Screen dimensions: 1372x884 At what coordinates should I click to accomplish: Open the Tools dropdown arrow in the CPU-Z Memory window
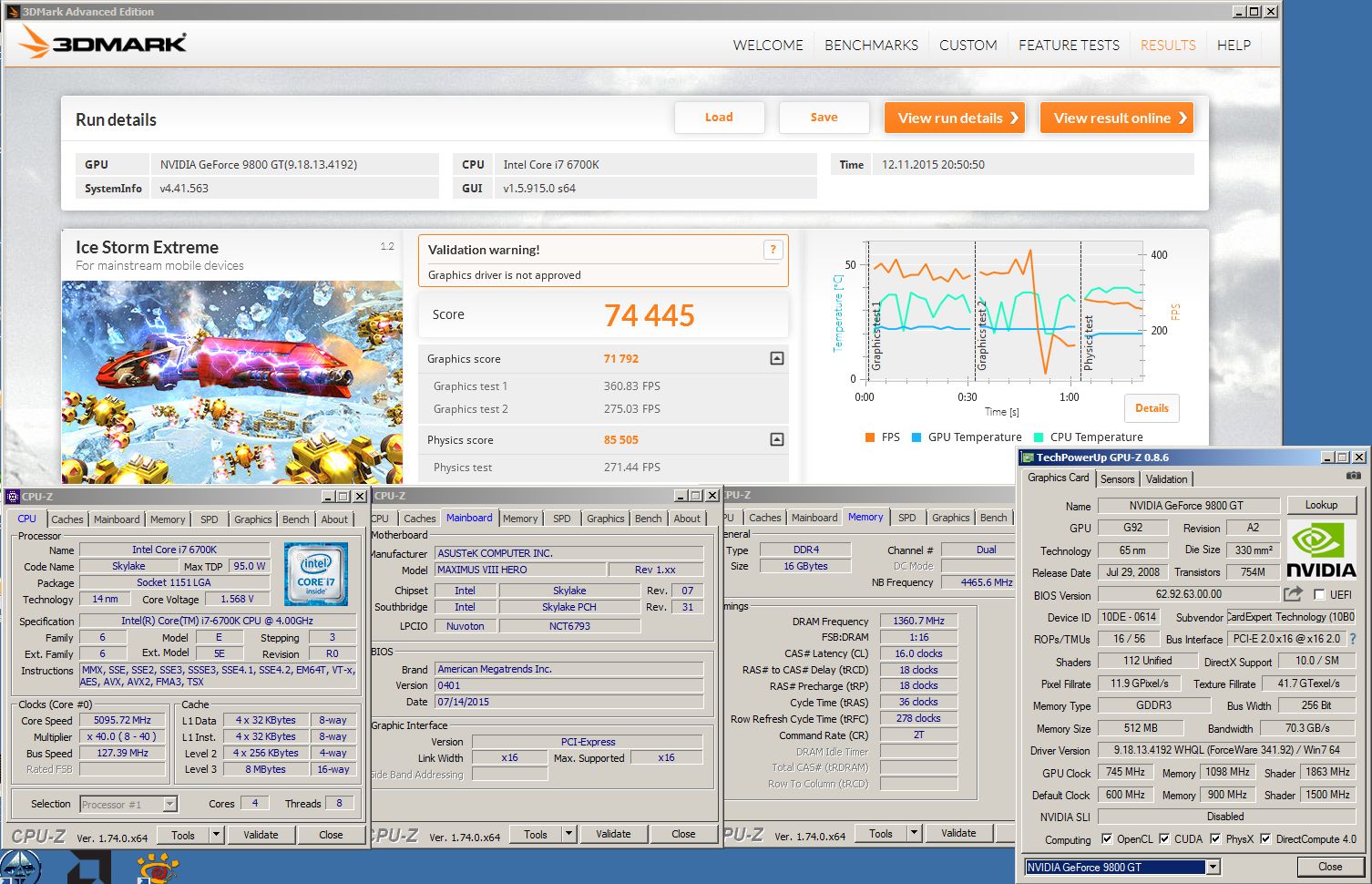[914, 833]
